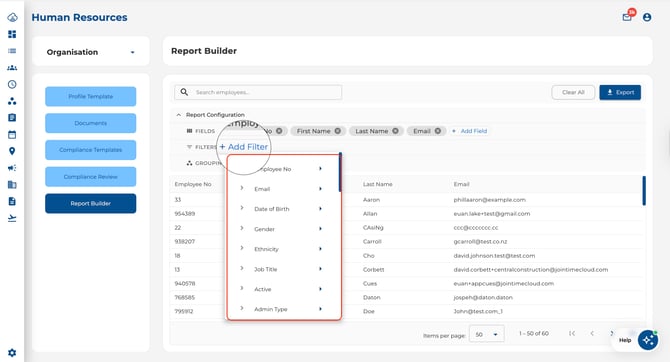
Task: Select Gender in filter menu
Action: [264, 229]
